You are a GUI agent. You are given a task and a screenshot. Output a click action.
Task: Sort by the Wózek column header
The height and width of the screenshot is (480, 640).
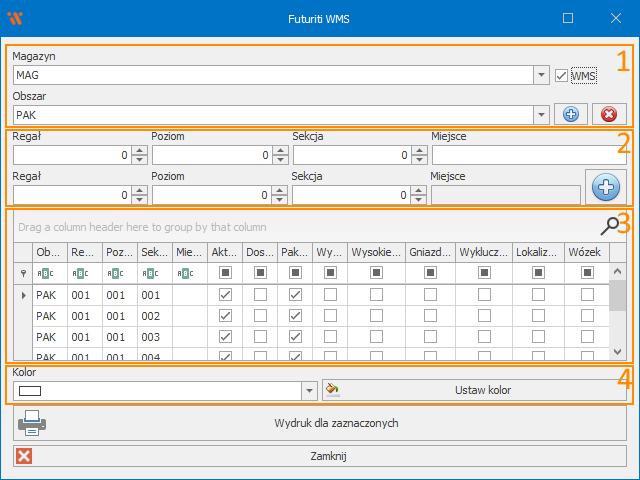click(587, 253)
